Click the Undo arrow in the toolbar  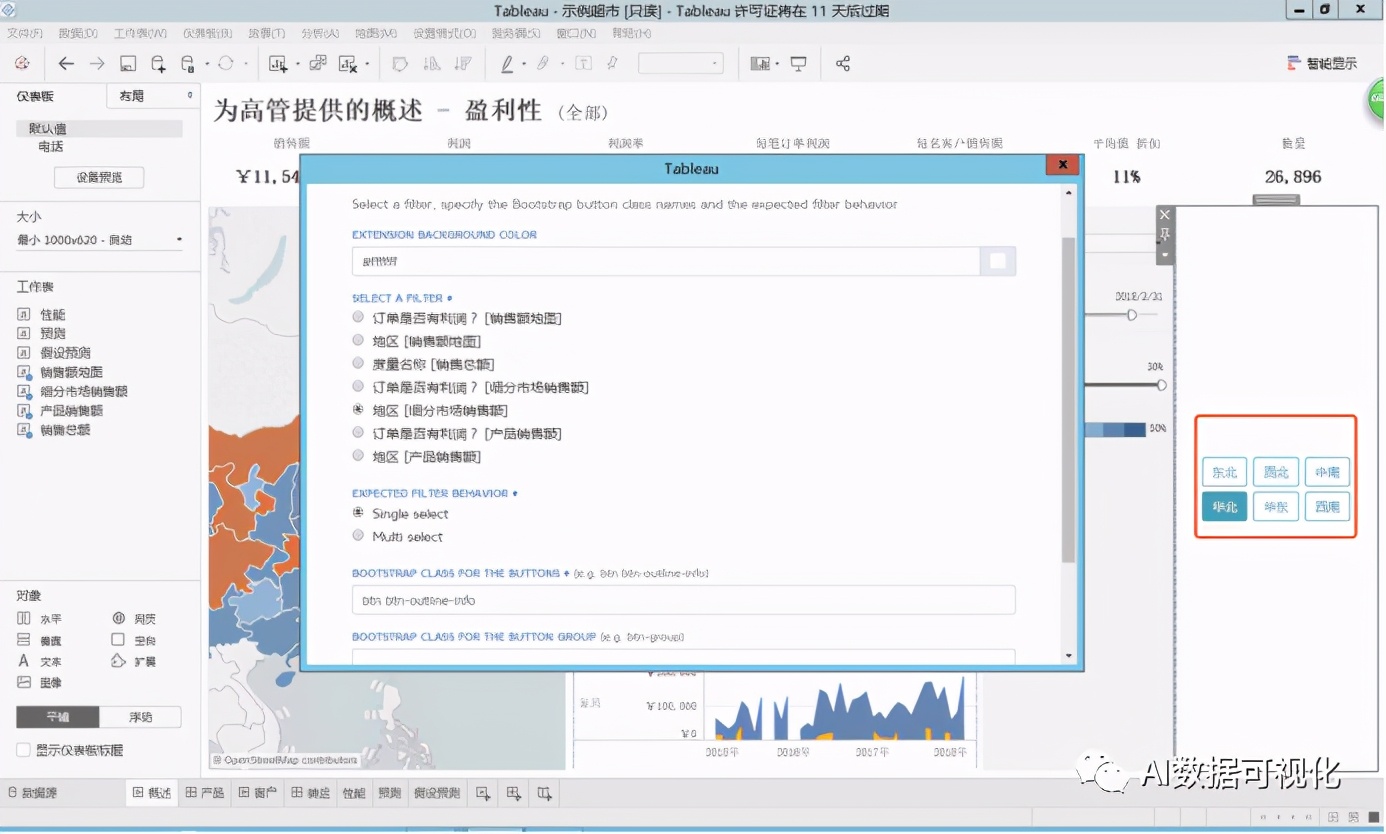66,62
